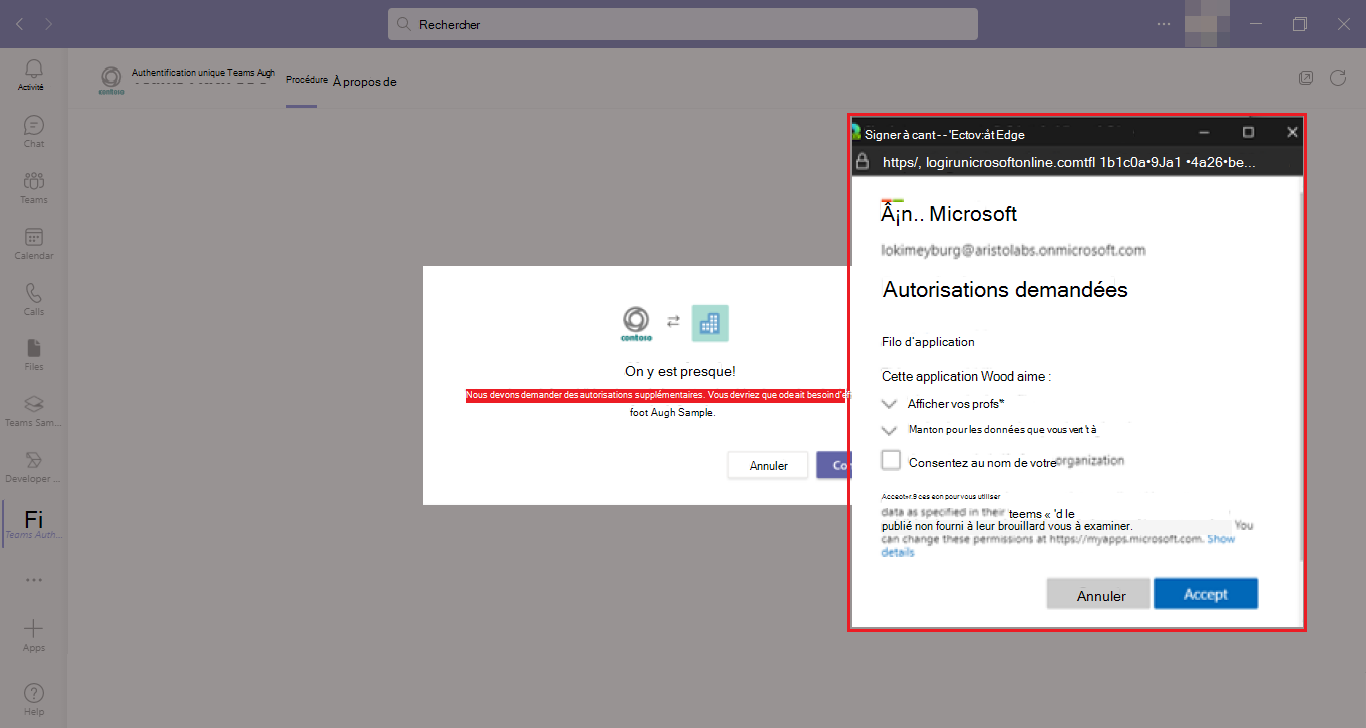Go back with the title bar arrow
The image size is (1366, 728).
coord(20,24)
